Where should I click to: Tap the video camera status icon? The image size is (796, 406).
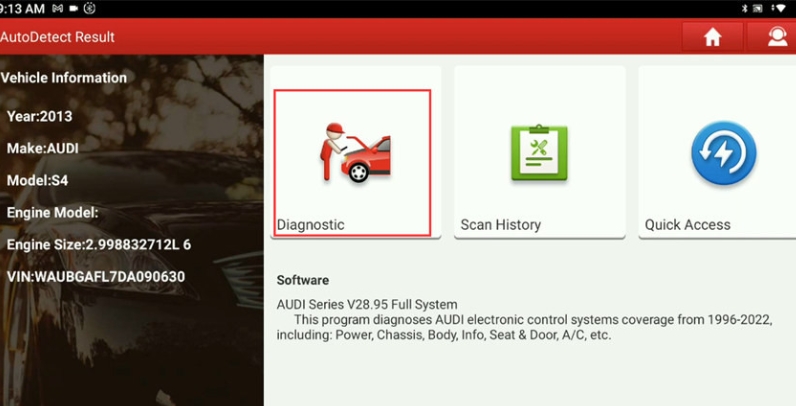pyautogui.click(x=74, y=9)
